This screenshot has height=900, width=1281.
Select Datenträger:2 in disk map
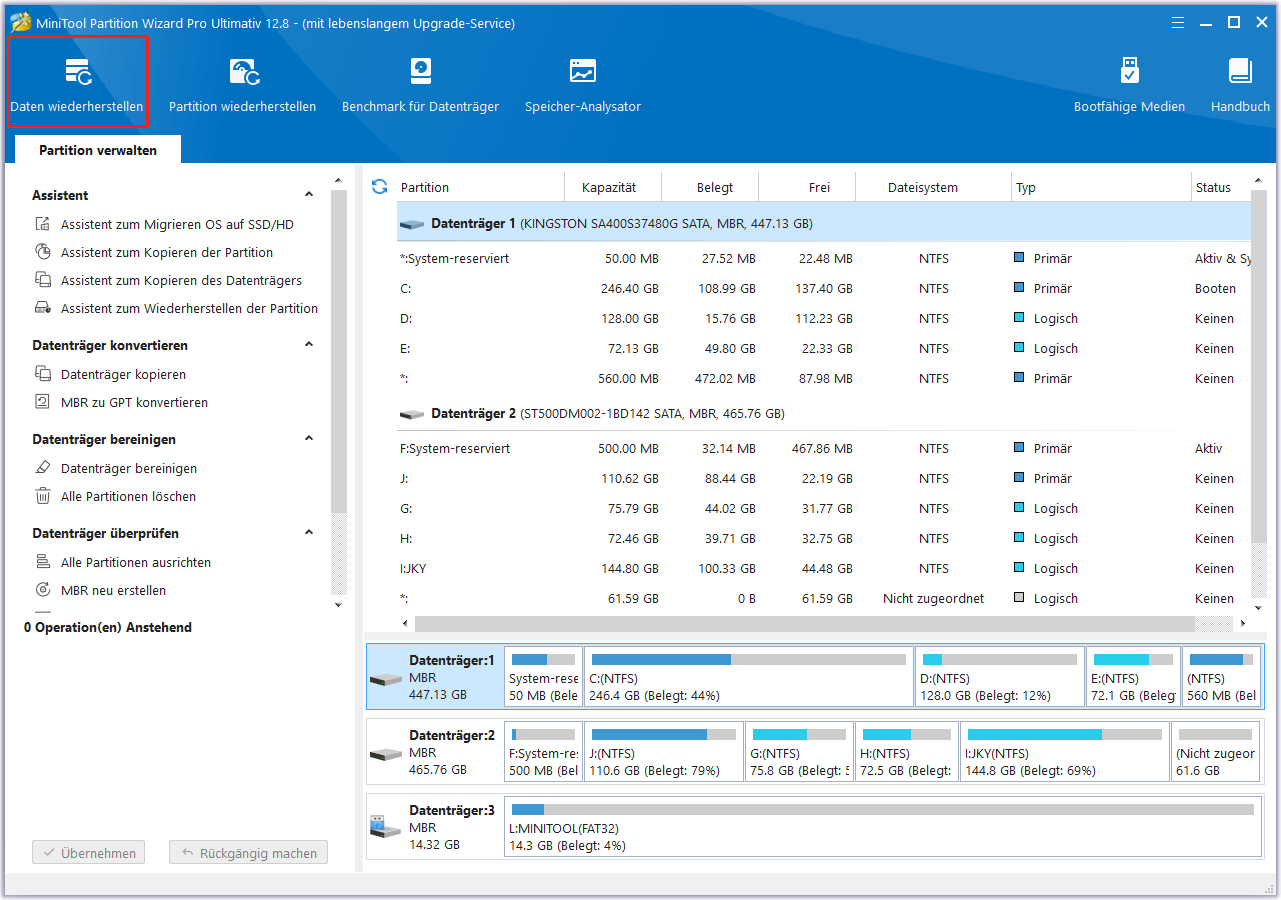tap(434, 751)
